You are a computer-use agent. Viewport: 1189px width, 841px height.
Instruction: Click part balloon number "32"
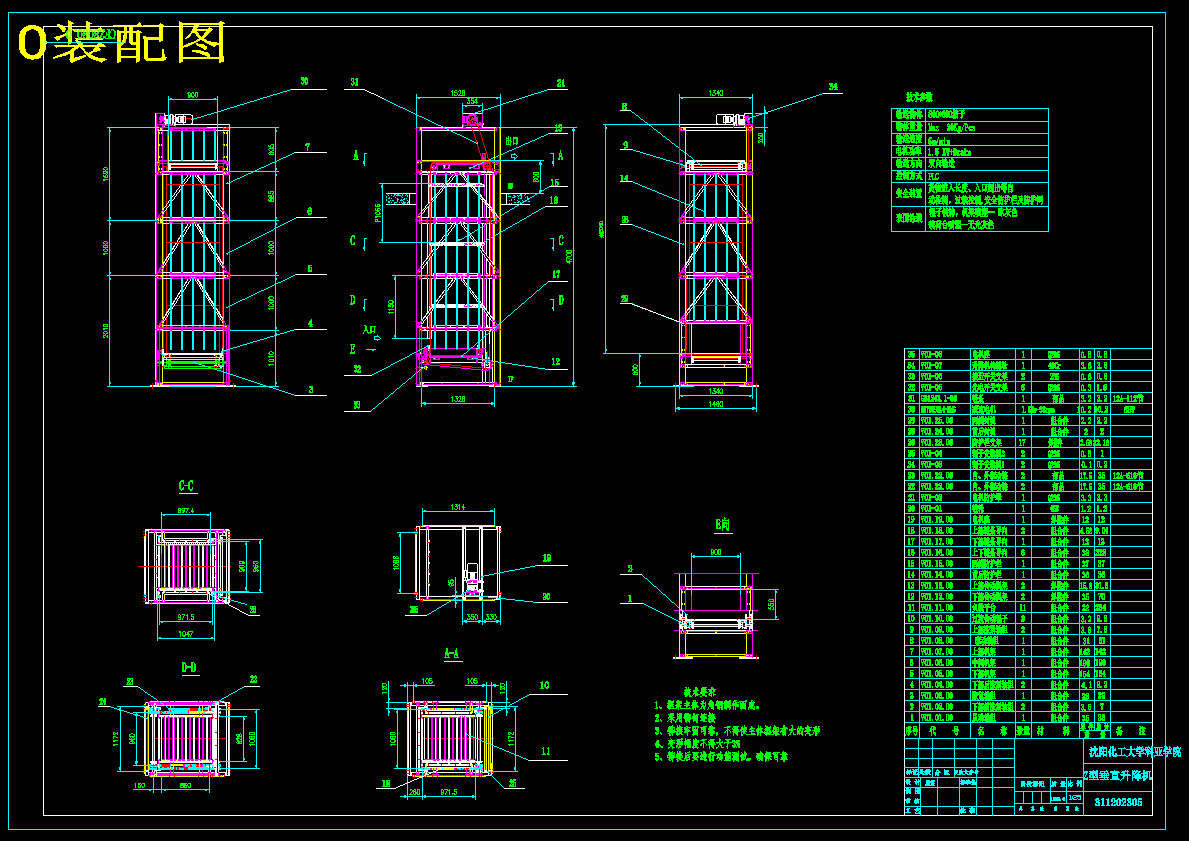[x=356, y=369]
